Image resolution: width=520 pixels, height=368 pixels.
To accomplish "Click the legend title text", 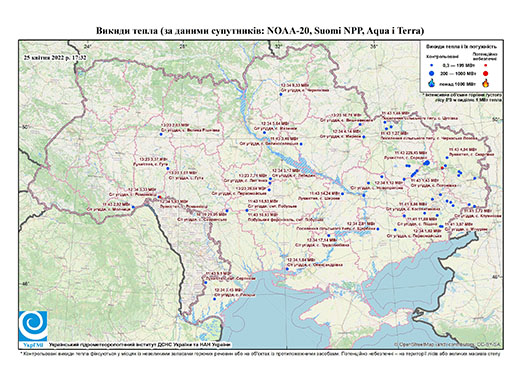I will coord(461,47).
